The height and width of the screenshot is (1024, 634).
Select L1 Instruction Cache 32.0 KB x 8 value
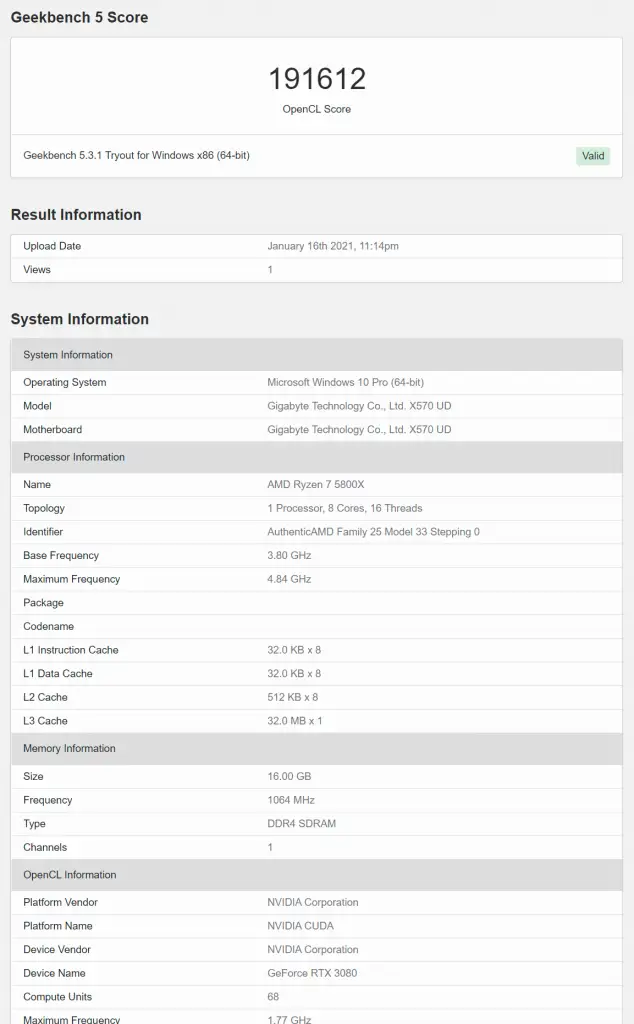[294, 650]
